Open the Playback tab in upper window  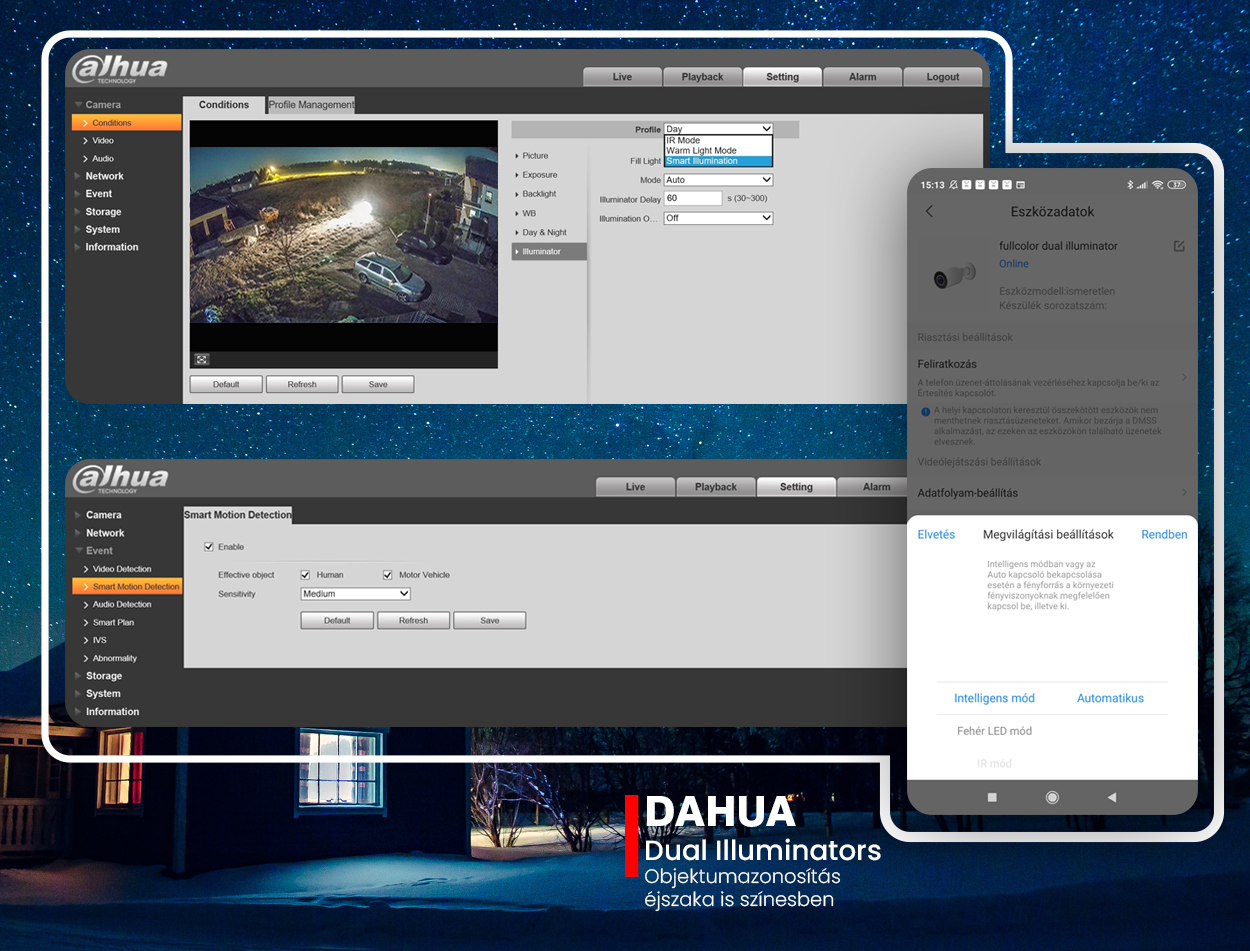[703, 77]
